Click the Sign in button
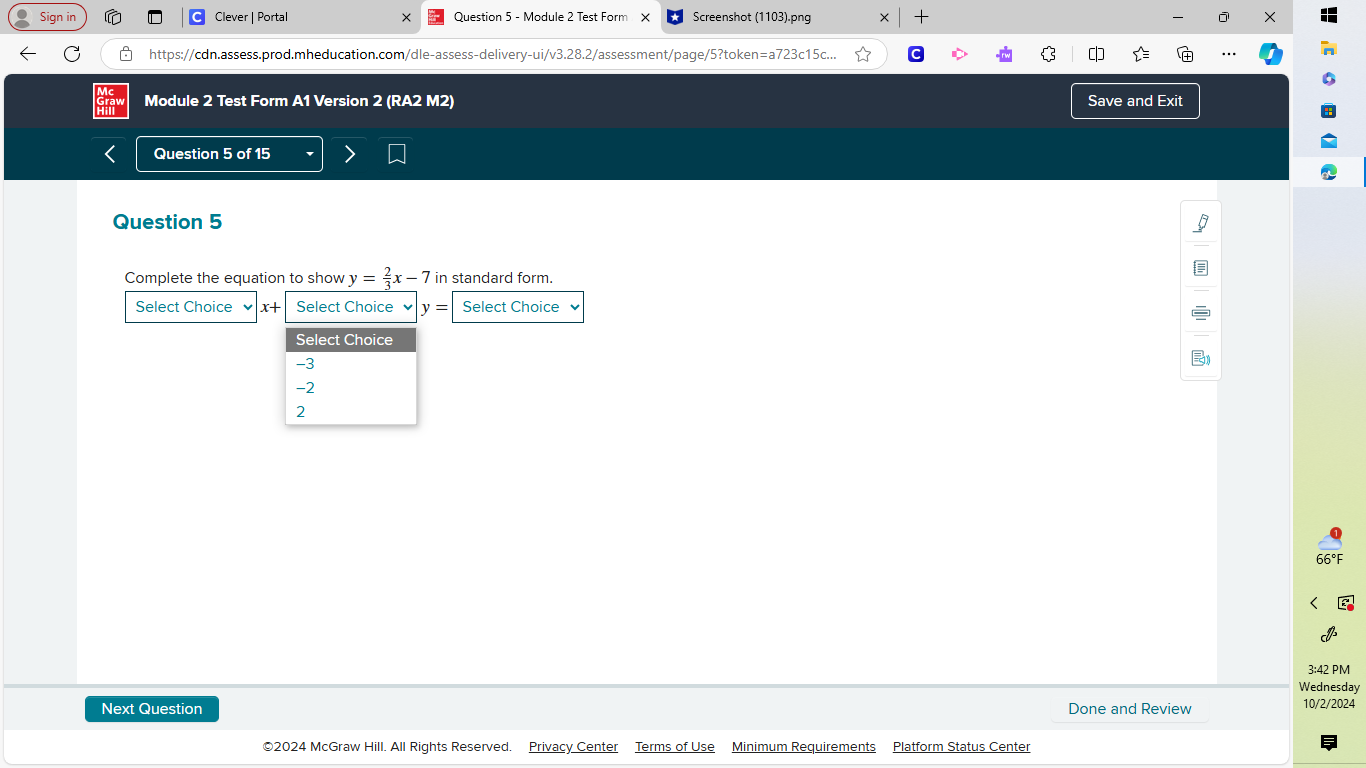Image resolution: width=1366 pixels, height=768 pixels. coord(47,17)
